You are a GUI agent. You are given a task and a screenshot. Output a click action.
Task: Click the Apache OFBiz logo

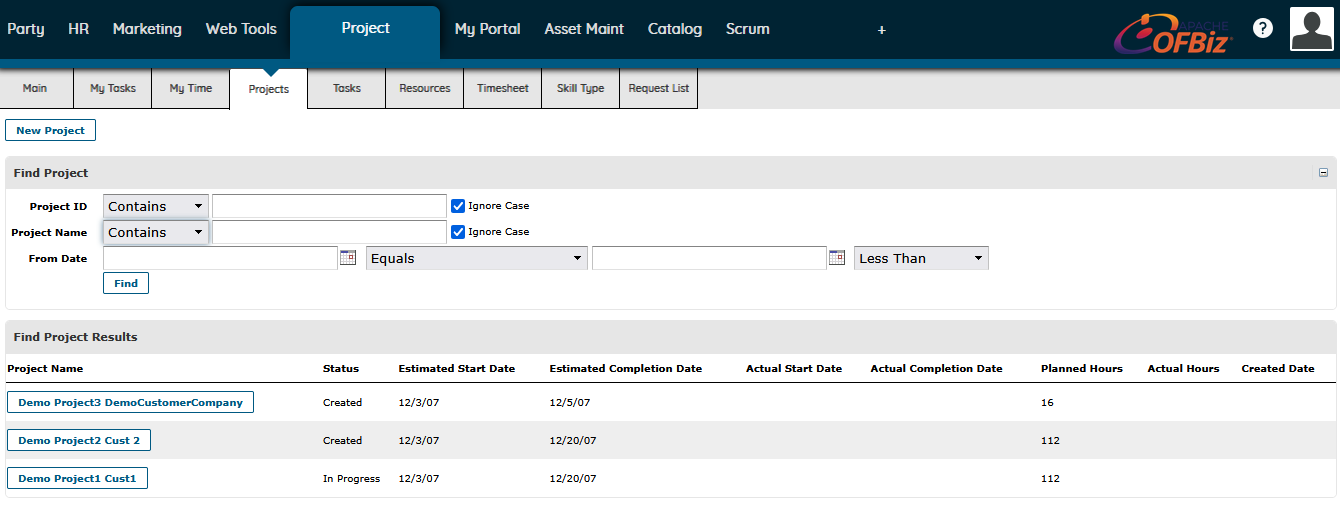point(1174,33)
